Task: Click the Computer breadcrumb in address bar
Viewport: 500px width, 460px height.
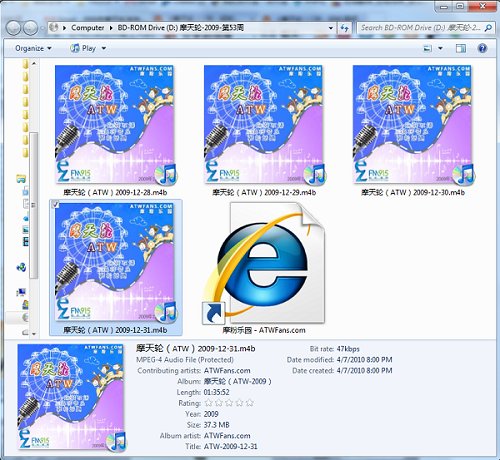Action: tap(88, 28)
